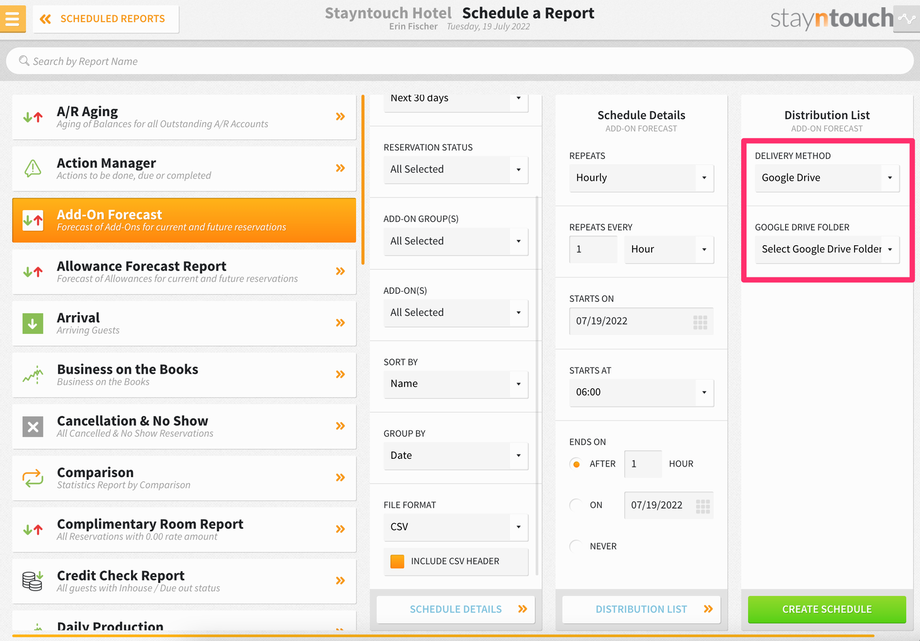
Task: Click the Comparison loop arrows icon
Action: point(33,478)
